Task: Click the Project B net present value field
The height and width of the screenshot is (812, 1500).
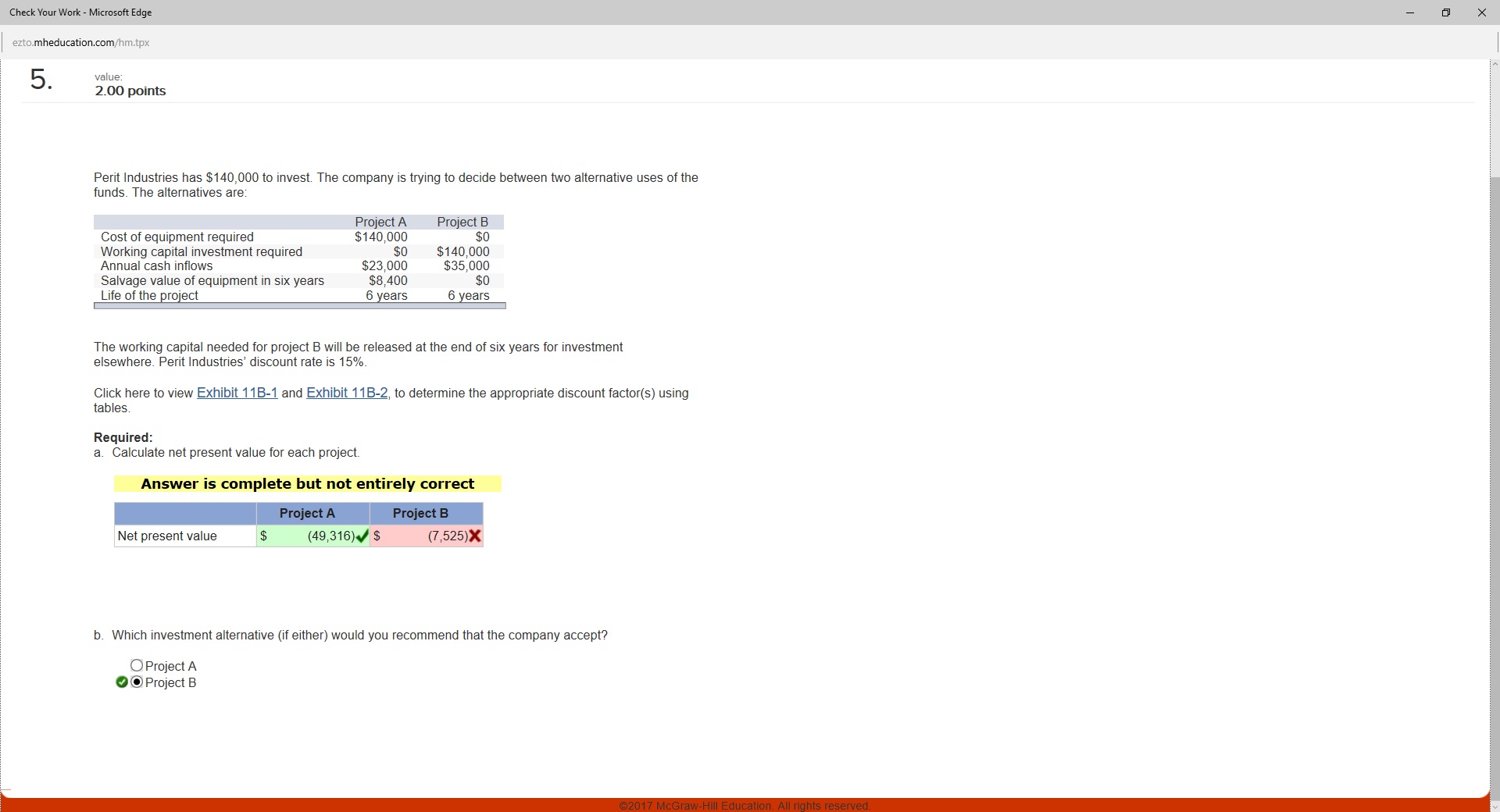Action: pyautogui.click(x=426, y=536)
